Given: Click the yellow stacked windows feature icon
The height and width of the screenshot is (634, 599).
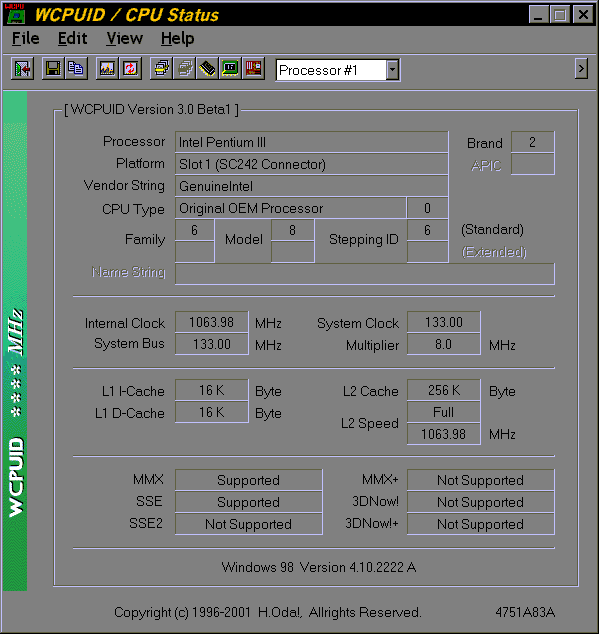Looking at the screenshot, I should pyautogui.click(x=161, y=68).
